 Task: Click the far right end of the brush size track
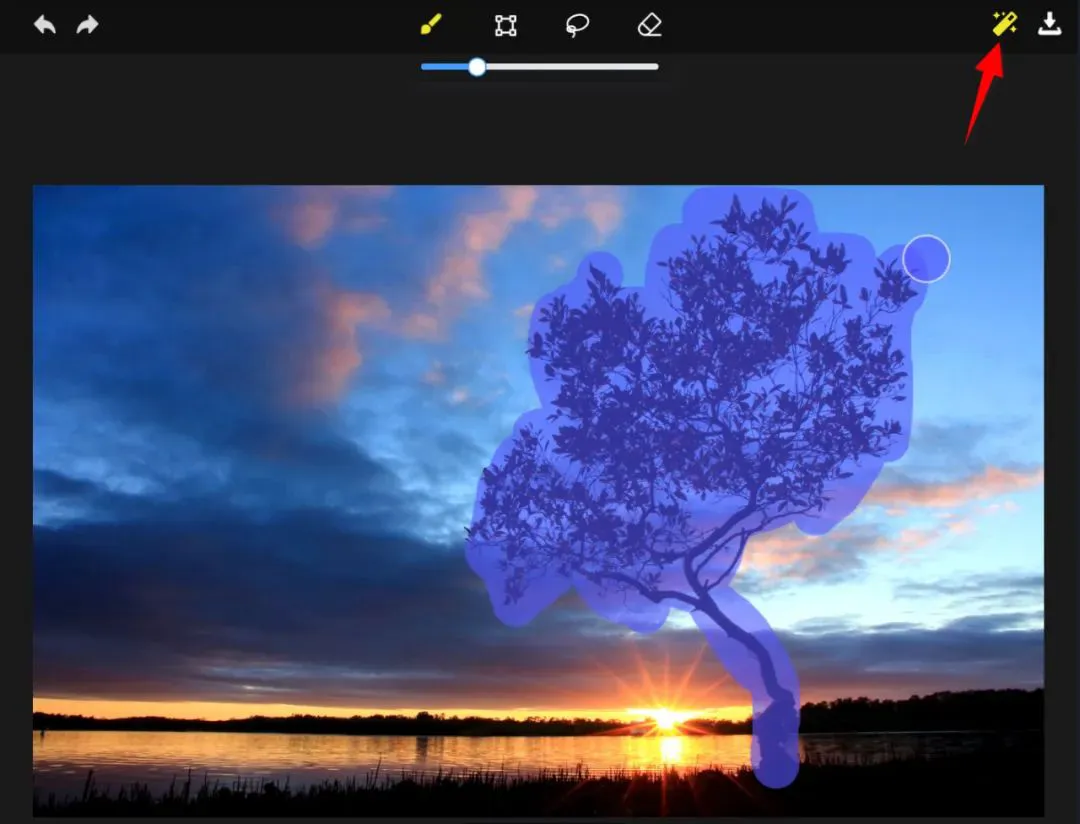tap(655, 67)
